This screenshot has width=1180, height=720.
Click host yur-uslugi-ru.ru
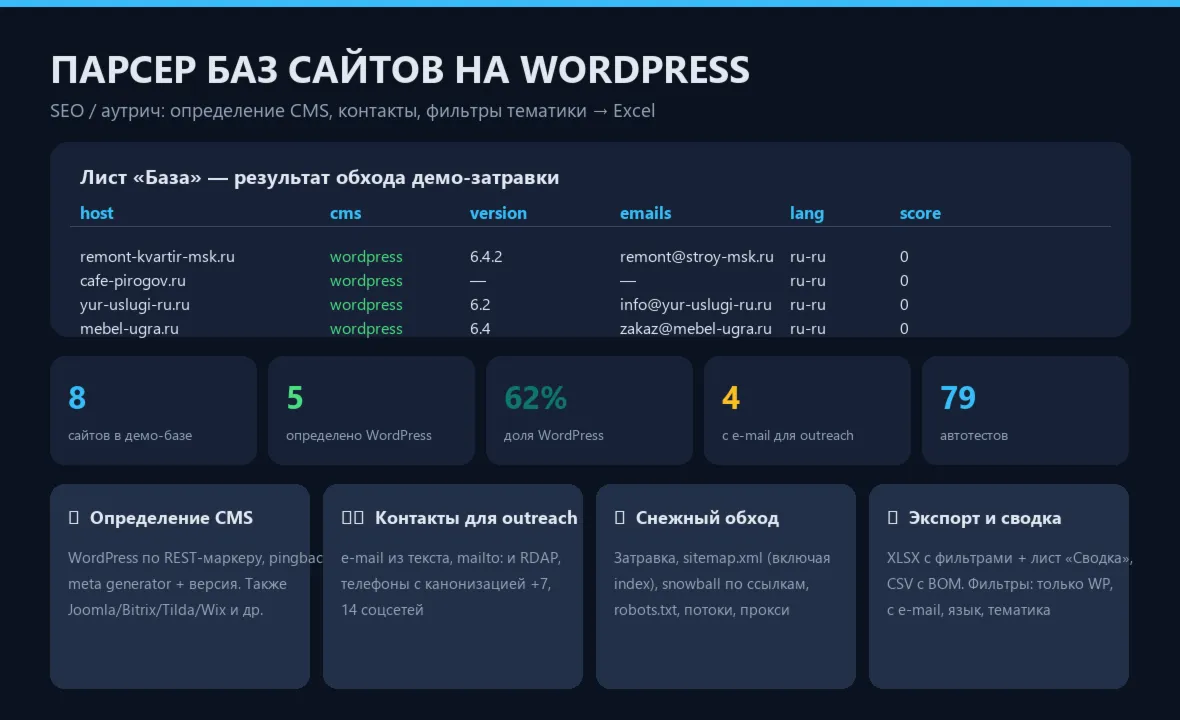135,305
